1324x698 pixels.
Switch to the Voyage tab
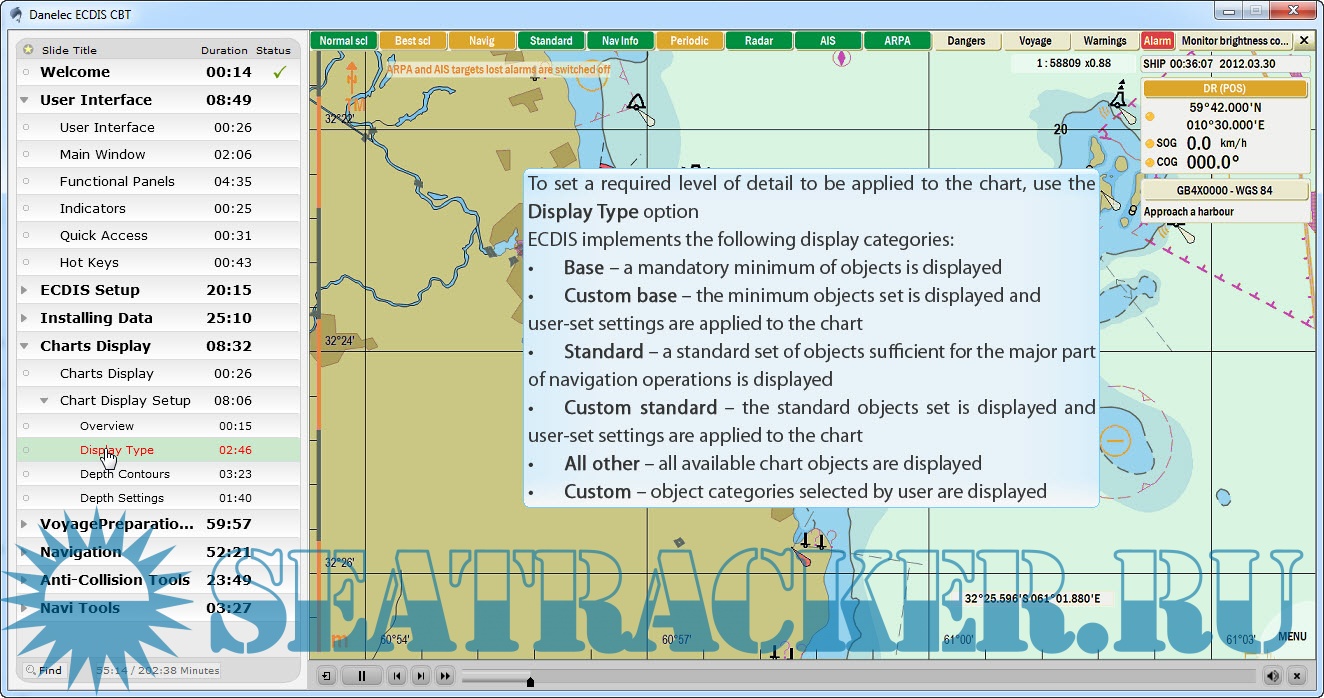[x=1035, y=41]
